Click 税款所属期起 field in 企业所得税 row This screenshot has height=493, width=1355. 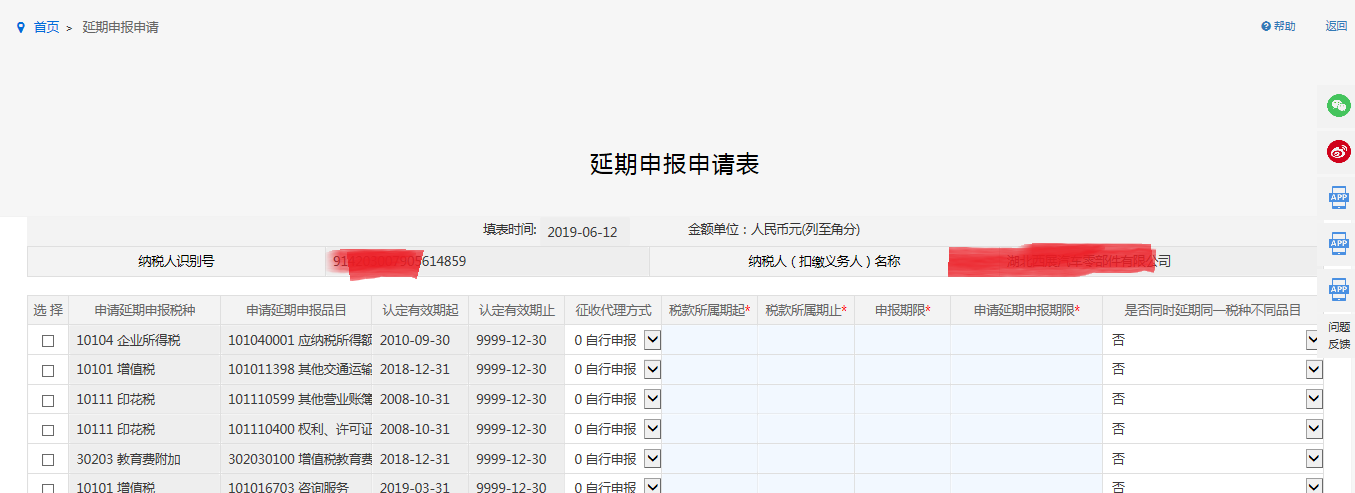(x=709, y=340)
